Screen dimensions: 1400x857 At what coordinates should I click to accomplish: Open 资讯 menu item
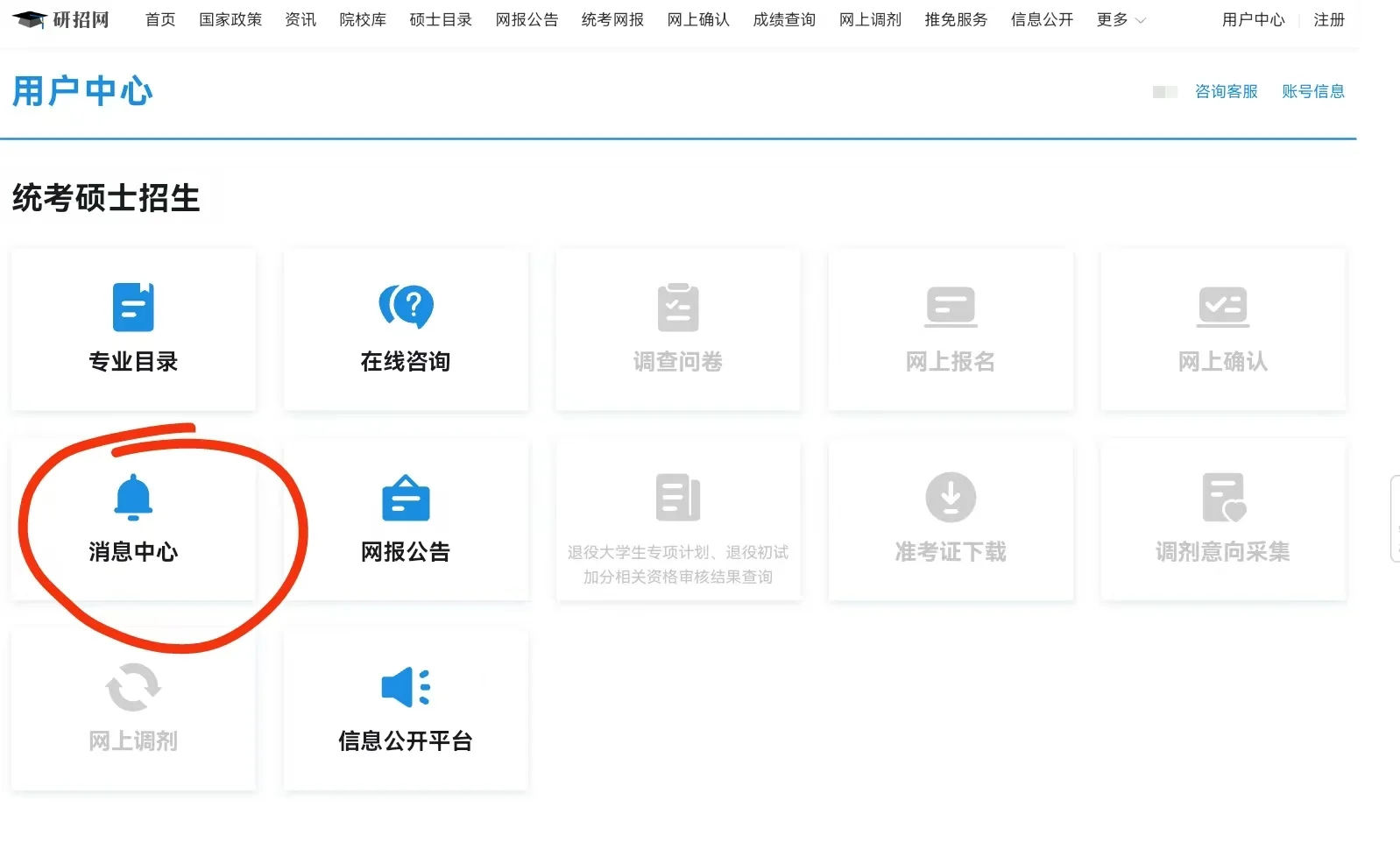click(301, 19)
